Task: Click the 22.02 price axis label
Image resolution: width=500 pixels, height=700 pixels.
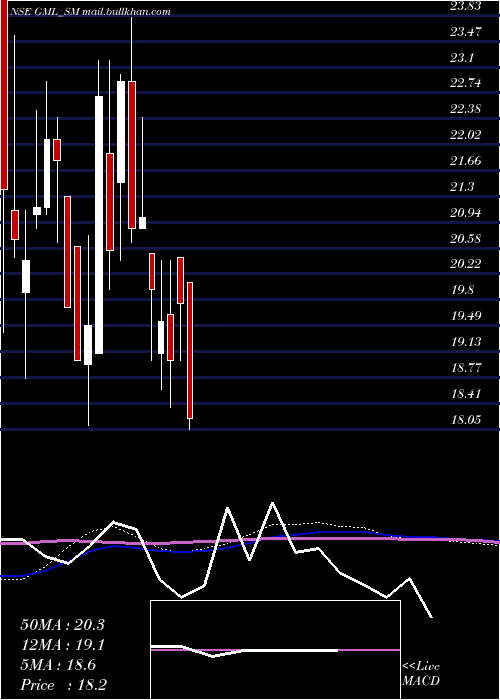Action: click(466, 135)
